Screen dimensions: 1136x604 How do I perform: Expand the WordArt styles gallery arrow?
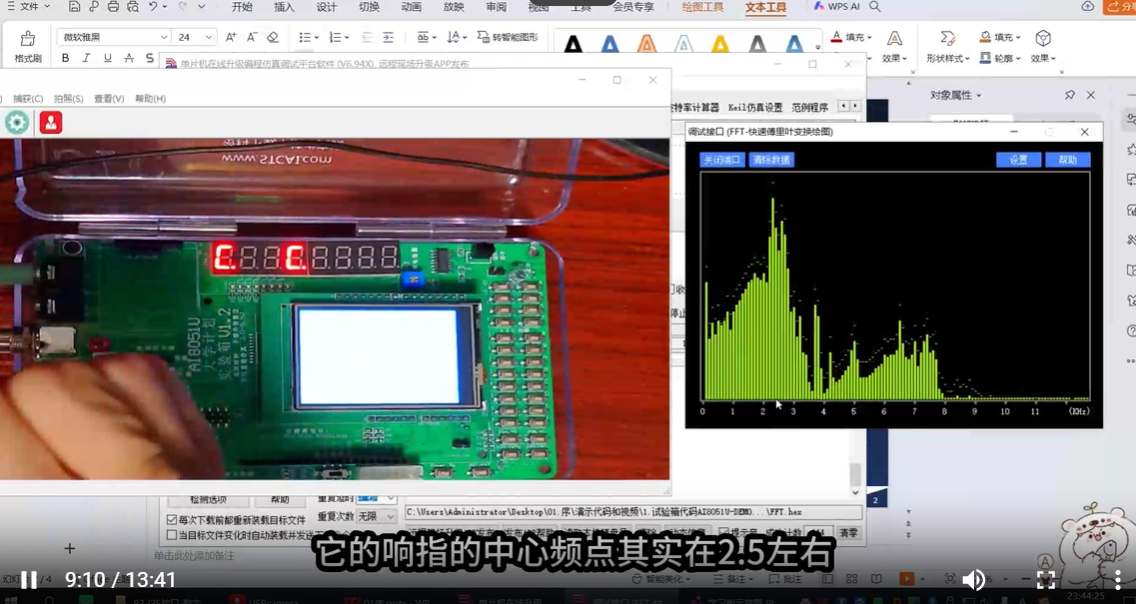[x=818, y=46]
